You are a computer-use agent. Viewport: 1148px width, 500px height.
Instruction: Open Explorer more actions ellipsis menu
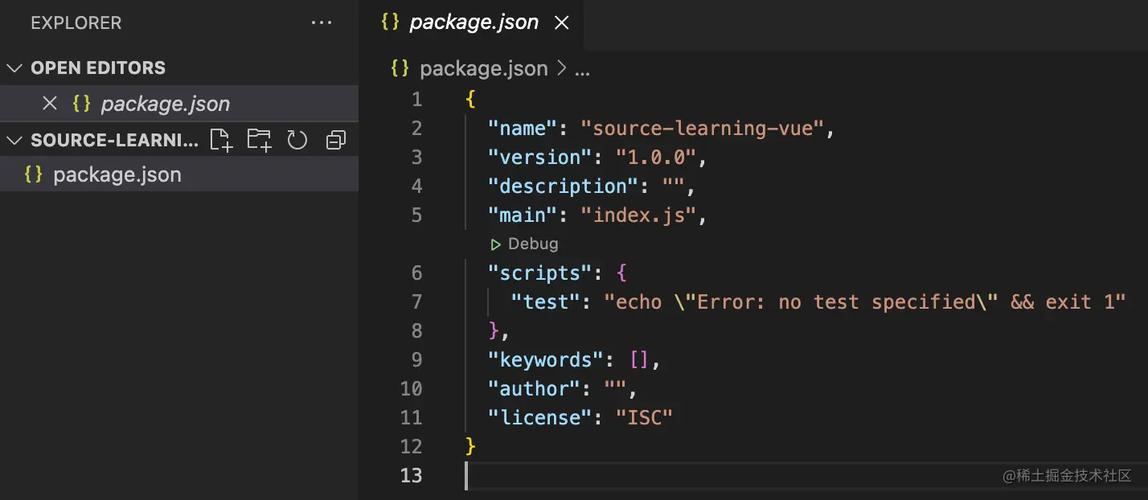(x=321, y=22)
